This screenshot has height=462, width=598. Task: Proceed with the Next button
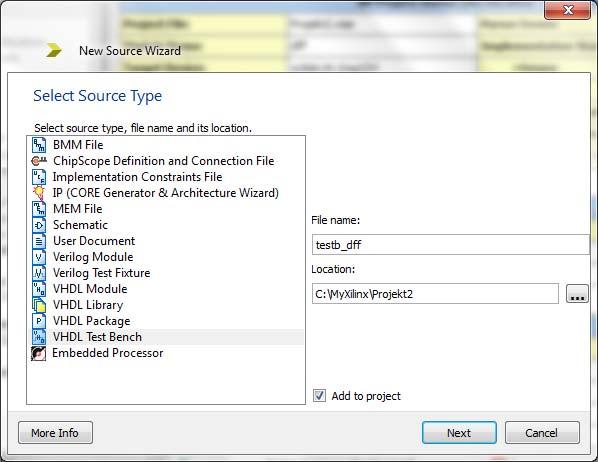[459, 433]
